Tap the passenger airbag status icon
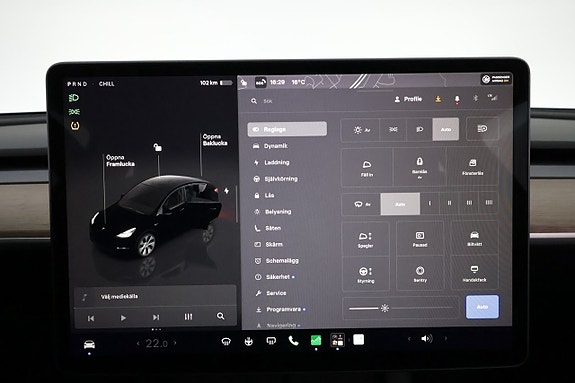 point(496,79)
